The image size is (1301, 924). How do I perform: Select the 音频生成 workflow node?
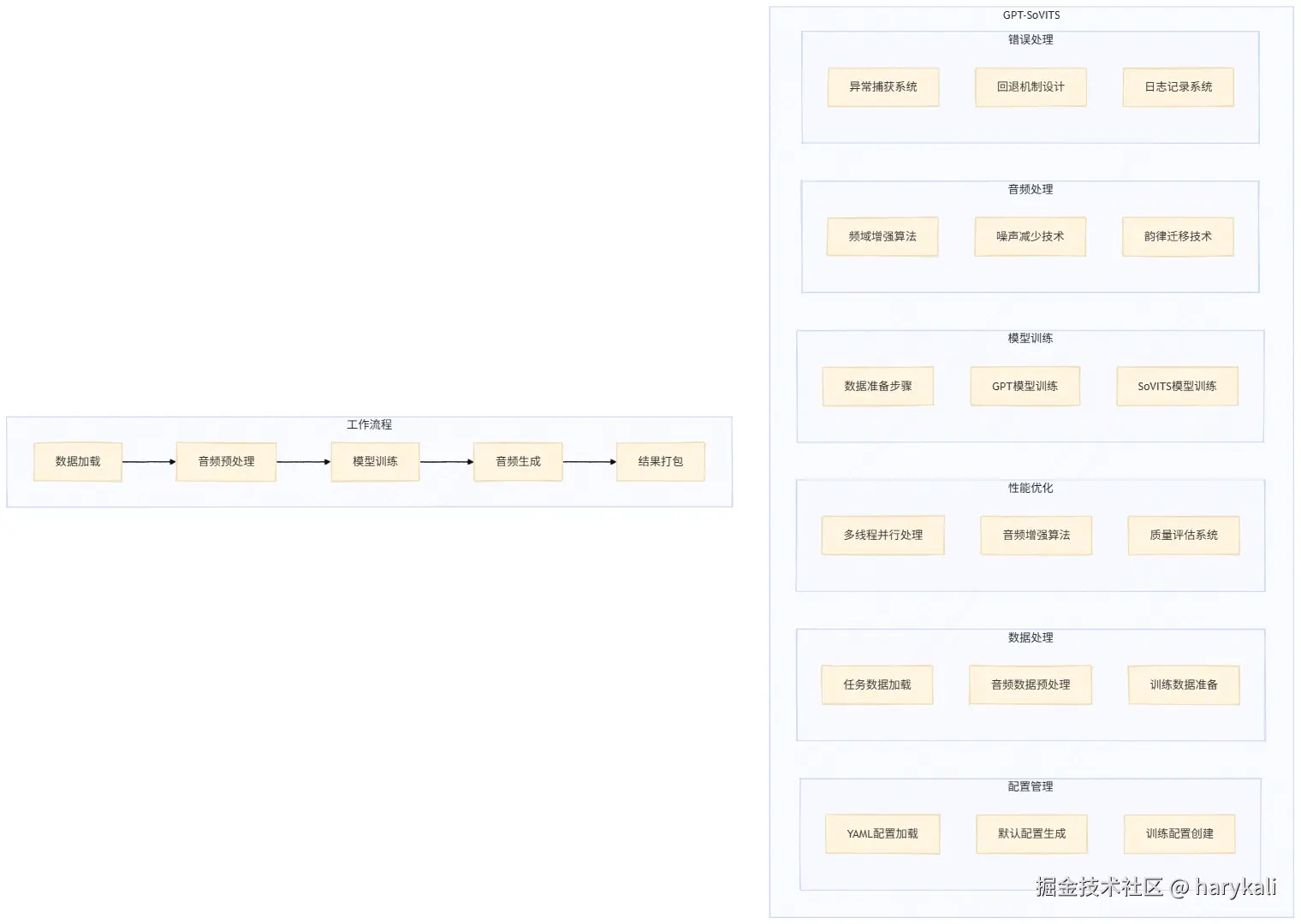pyautogui.click(x=518, y=462)
